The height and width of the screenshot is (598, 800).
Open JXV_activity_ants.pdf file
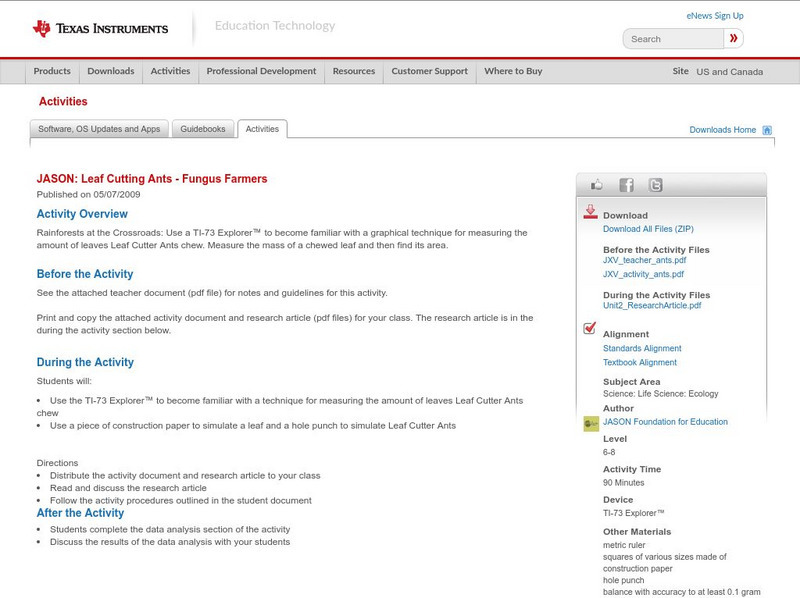tap(643, 274)
